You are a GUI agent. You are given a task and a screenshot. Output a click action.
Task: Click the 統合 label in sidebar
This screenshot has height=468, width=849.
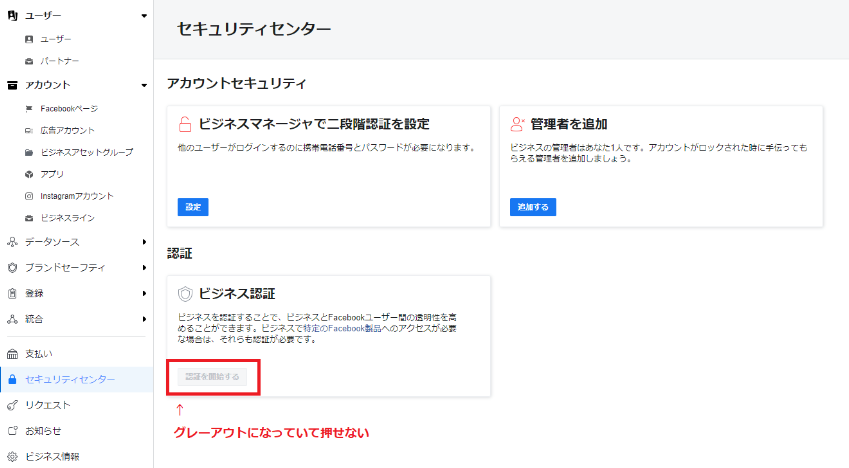34,319
